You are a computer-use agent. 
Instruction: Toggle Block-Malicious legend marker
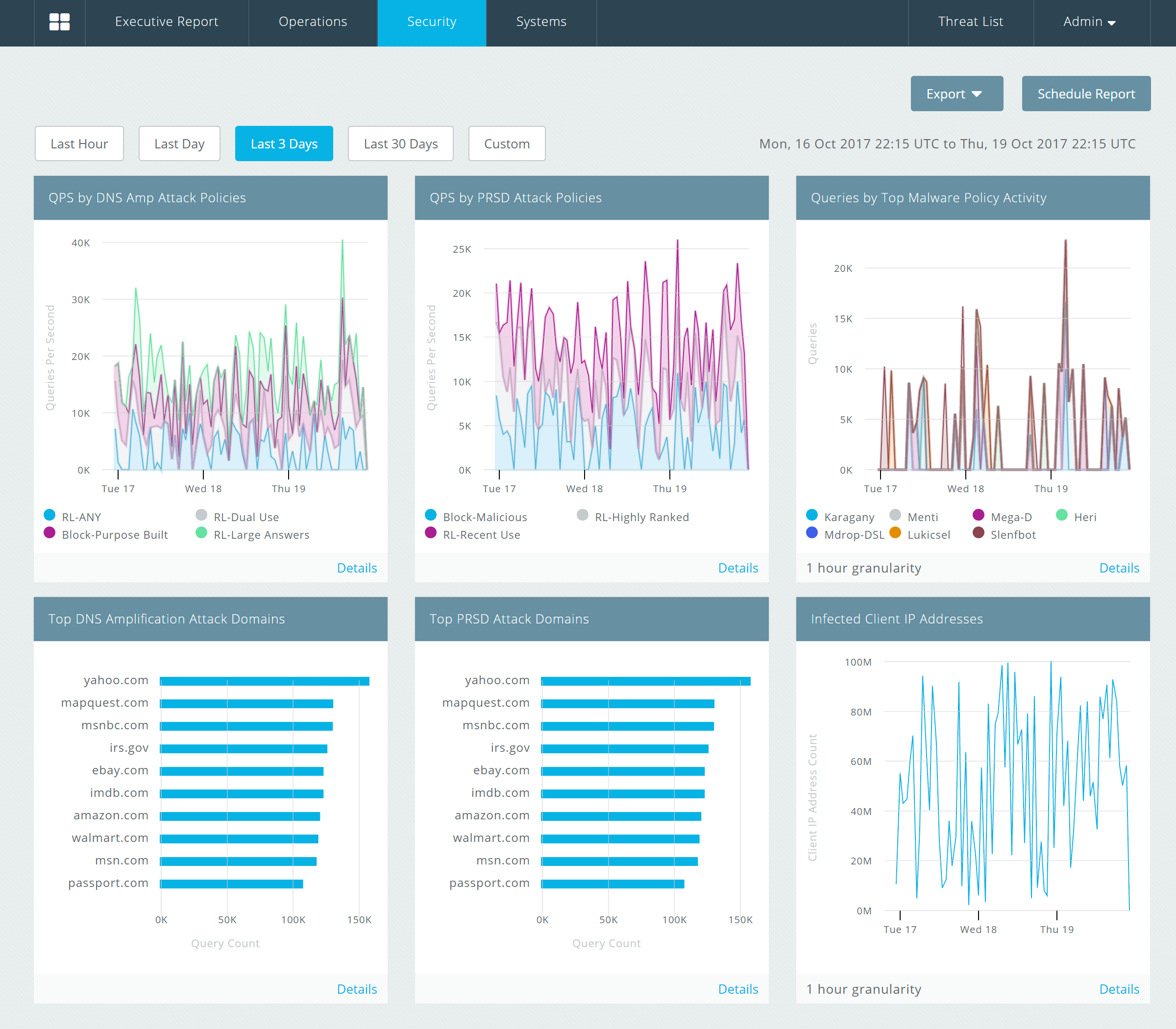pos(431,515)
